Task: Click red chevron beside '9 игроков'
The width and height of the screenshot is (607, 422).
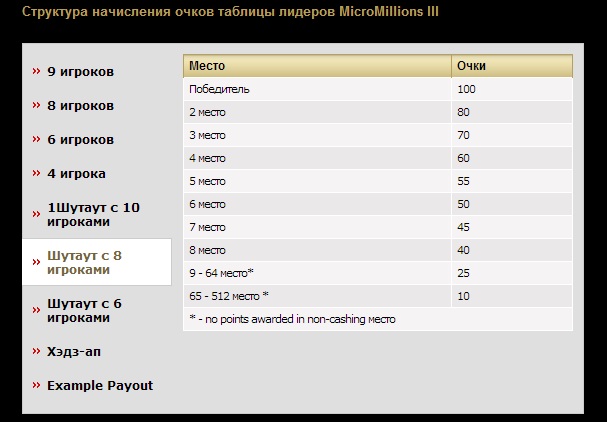Action: click(x=36, y=71)
